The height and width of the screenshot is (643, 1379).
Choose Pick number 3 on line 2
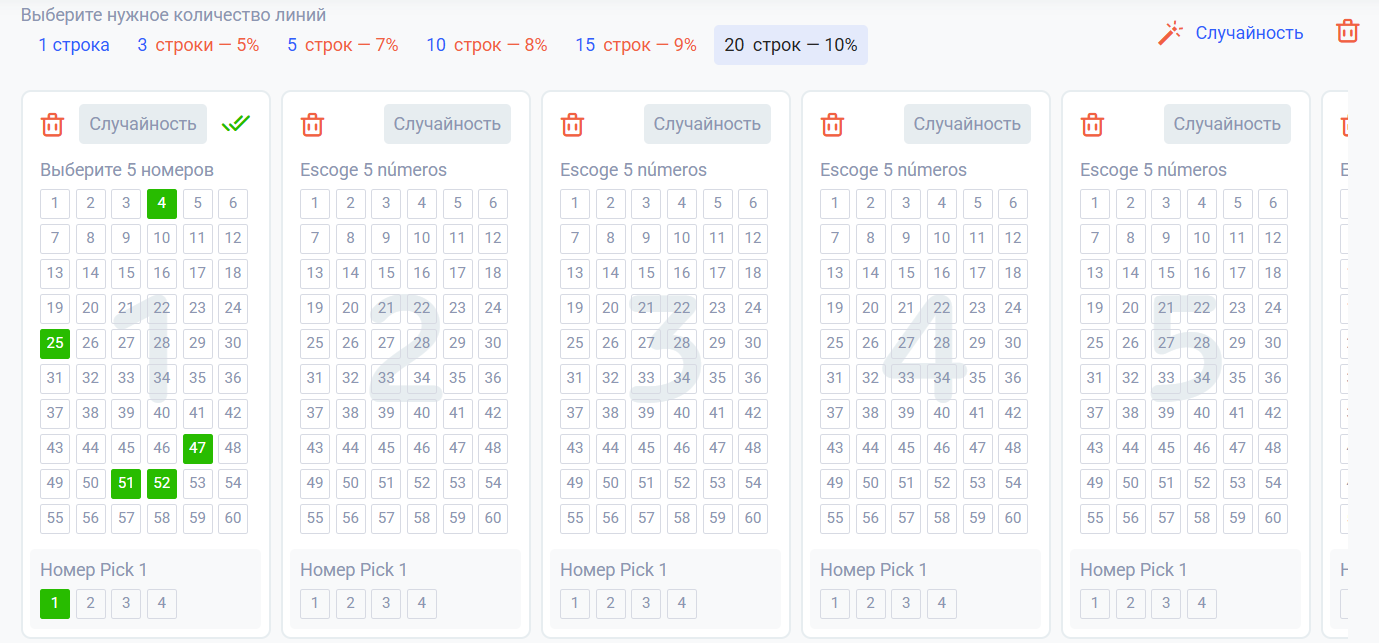pos(386,603)
